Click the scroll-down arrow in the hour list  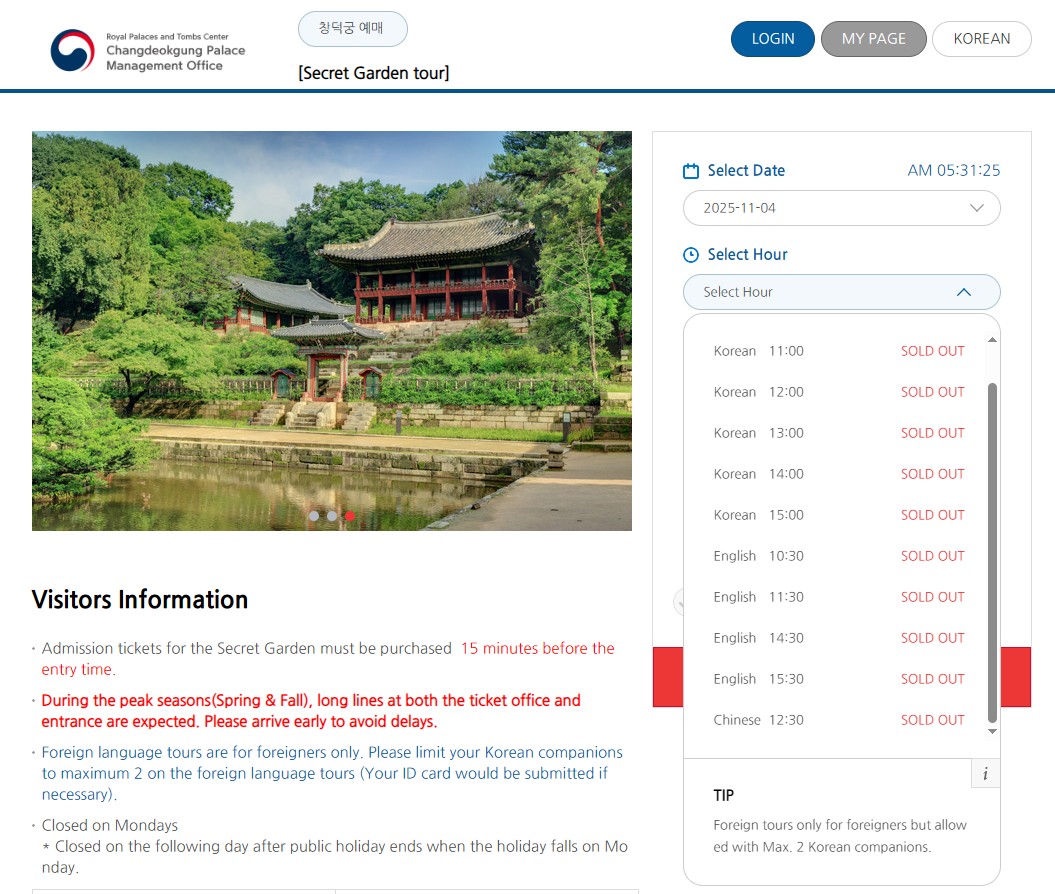click(x=992, y=732)
